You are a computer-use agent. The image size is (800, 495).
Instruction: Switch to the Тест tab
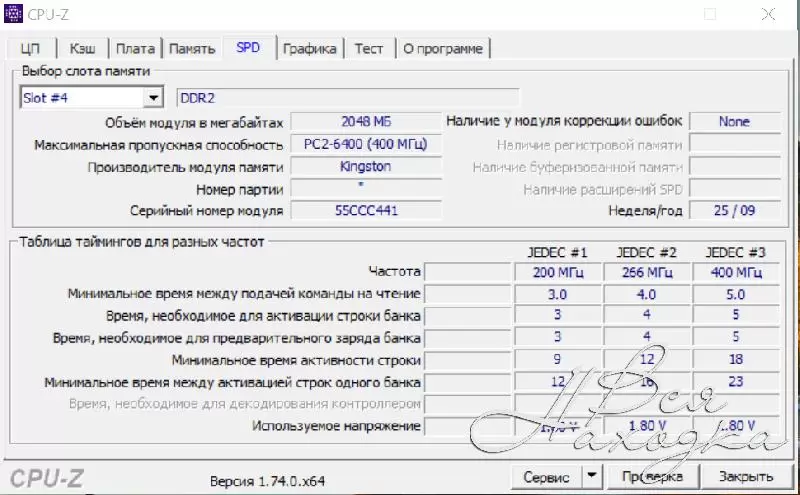369,49
